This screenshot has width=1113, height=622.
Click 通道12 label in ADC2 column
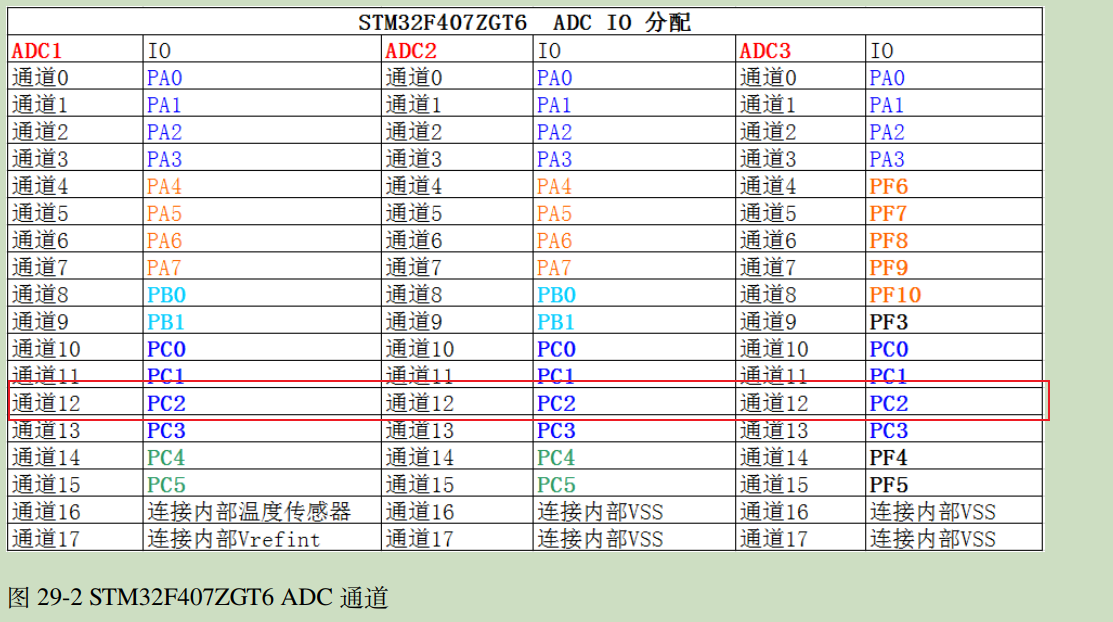tap(420, 403)
